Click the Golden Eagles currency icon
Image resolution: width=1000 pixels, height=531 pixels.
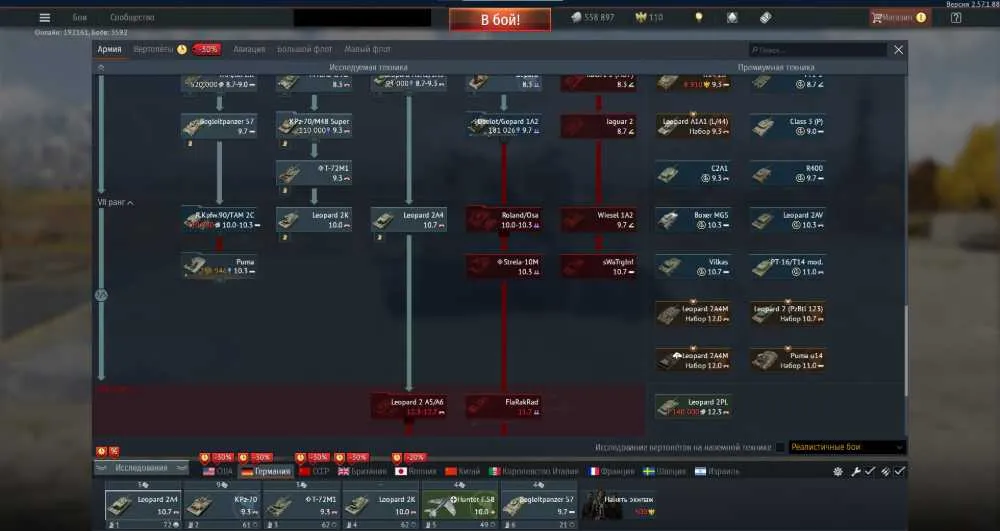[641, 17]
